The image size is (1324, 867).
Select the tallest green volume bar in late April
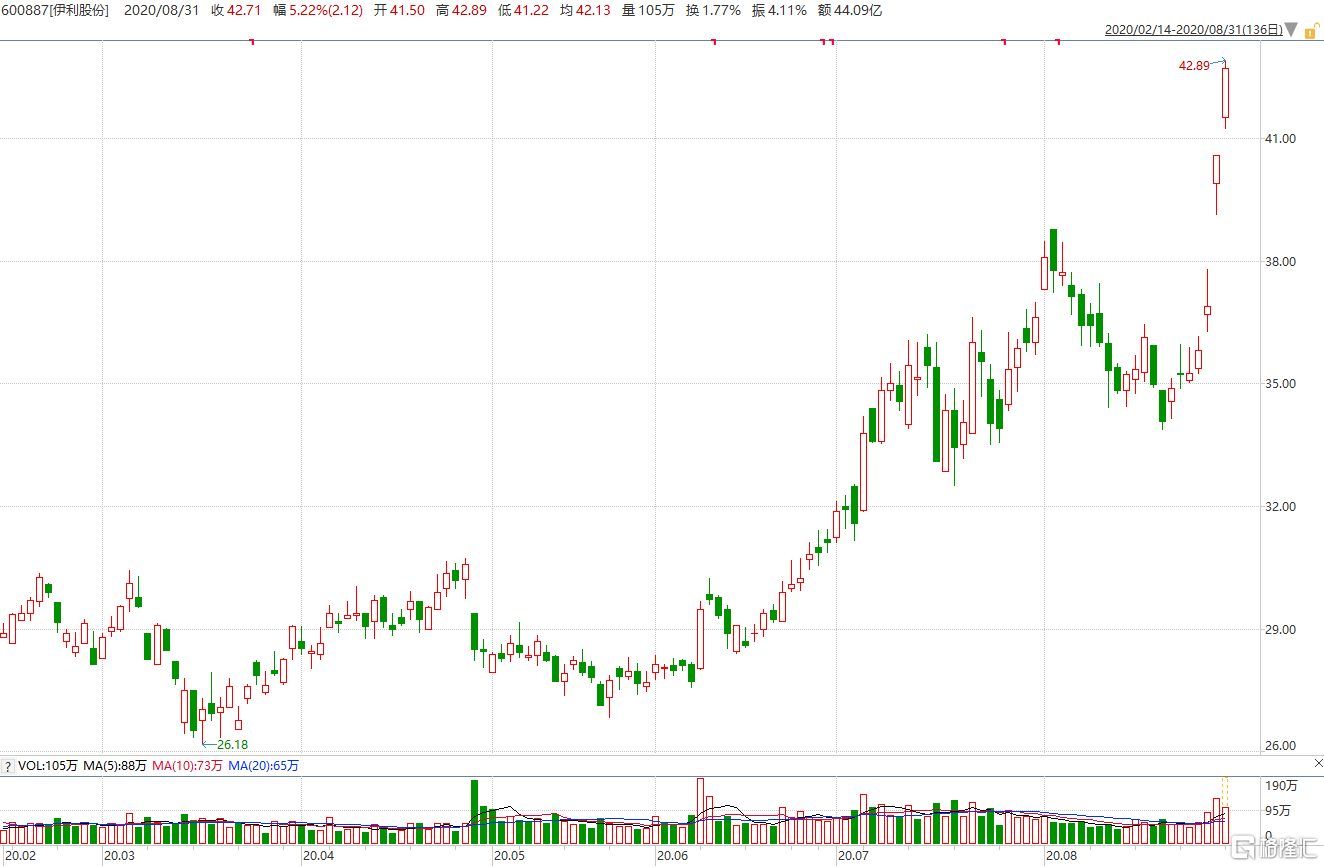[474, 812]
